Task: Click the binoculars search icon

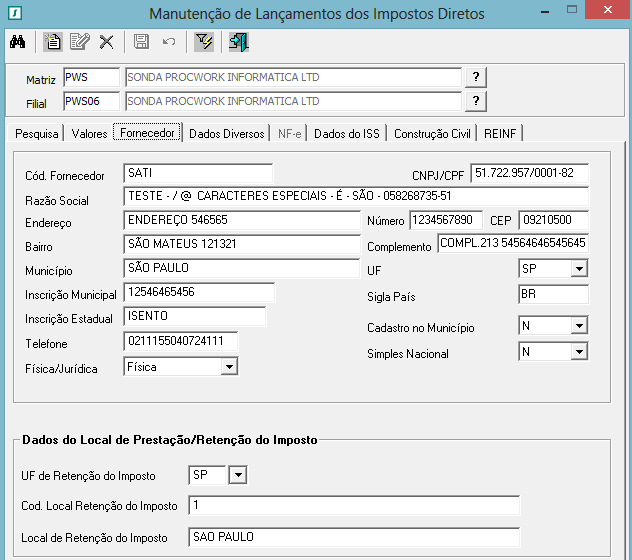Action: [17, 42]
